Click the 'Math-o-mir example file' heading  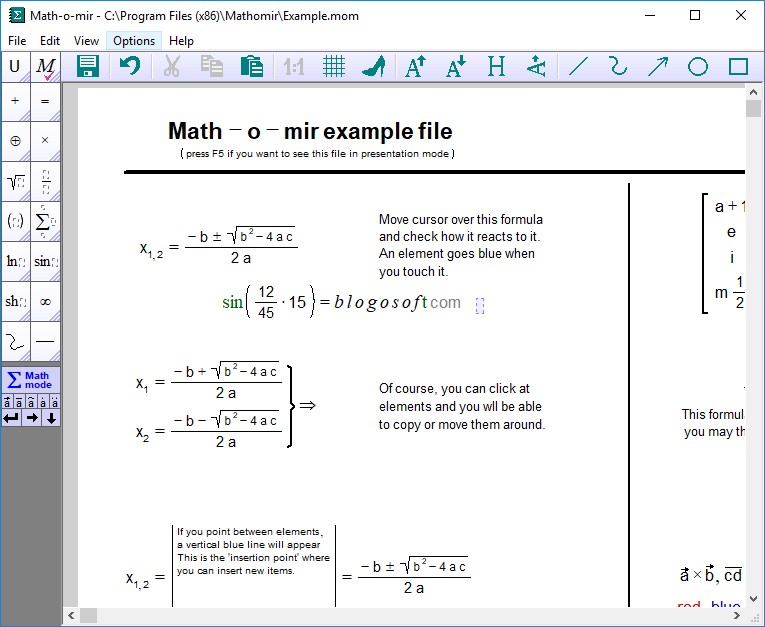(310, 131)
